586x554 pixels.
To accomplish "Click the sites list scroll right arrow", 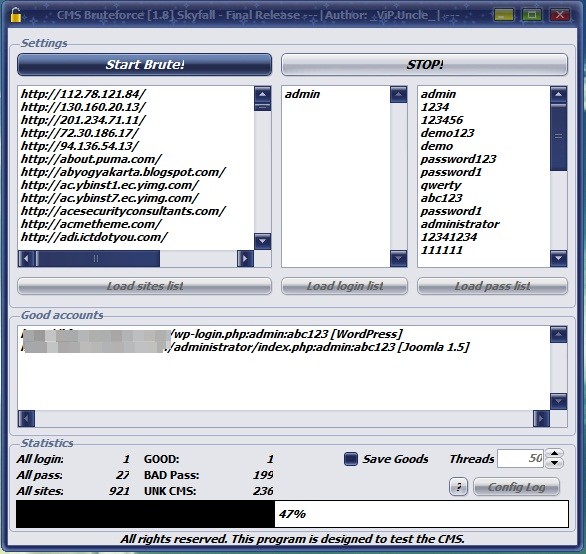I will pos(245,259).
